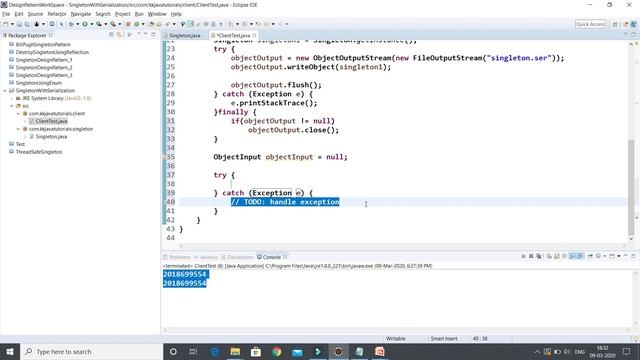Open File Explorer from the taskbar
640x360 pixels.
click(x=235, y=351)
